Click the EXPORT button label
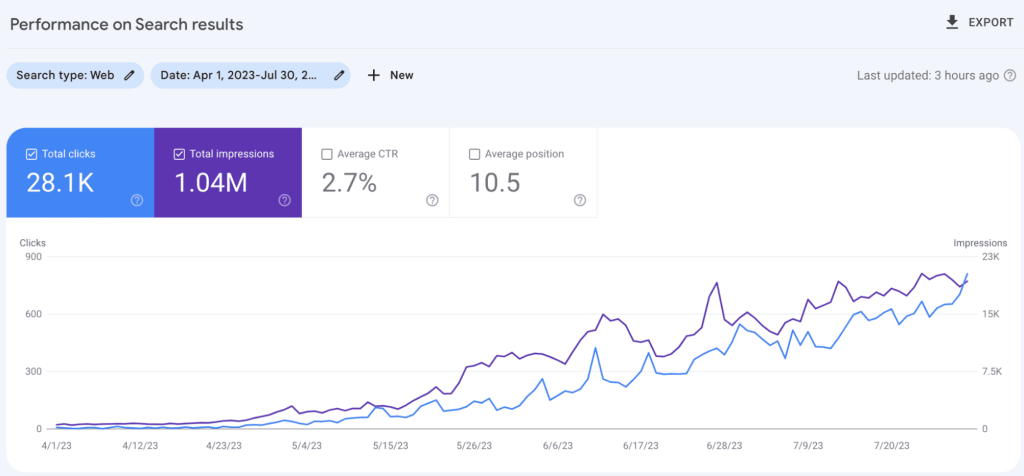Image resolution: width=1024 pixels, height=476 pixels. (991, 22)
